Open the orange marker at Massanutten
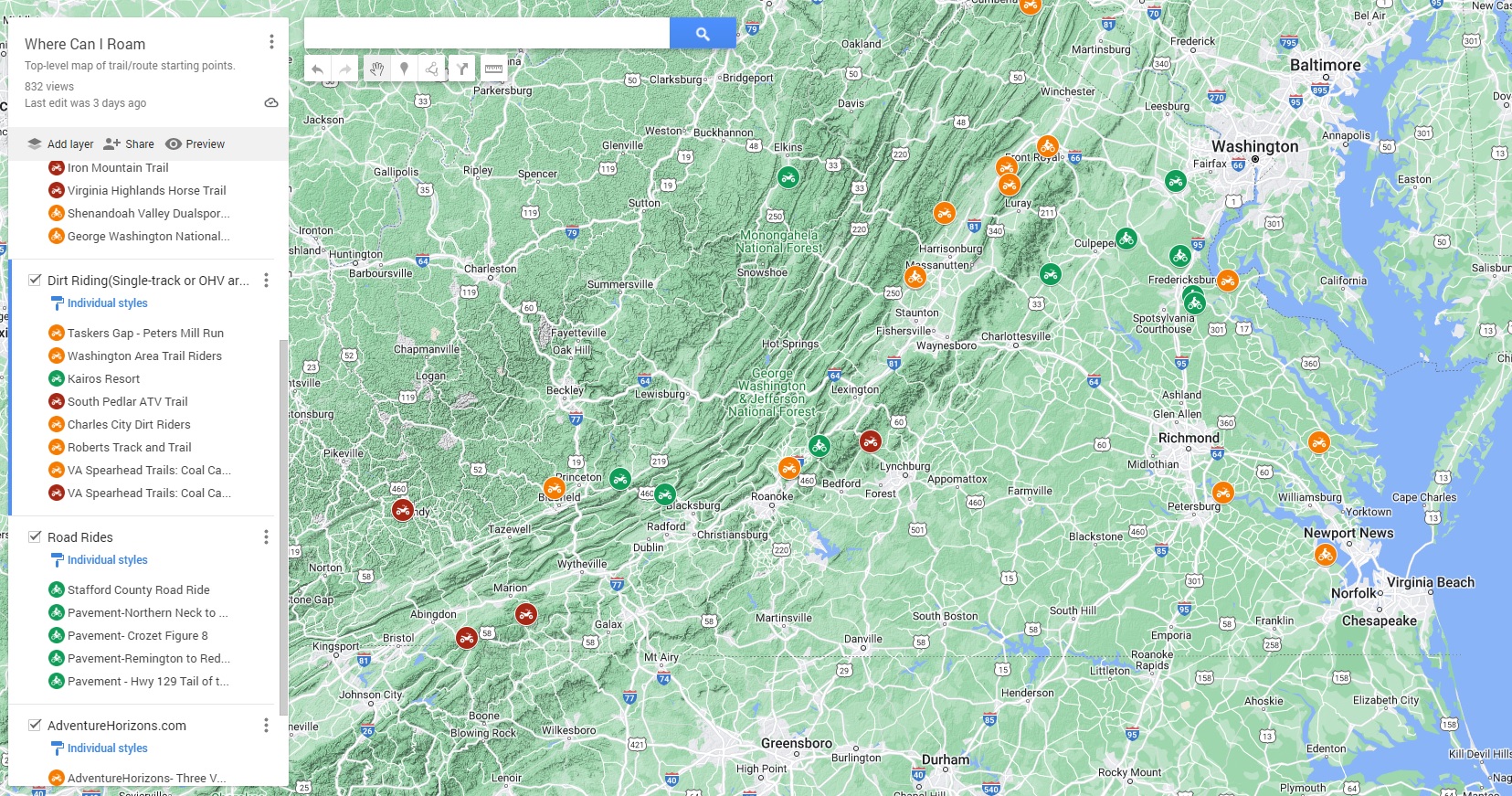Screen dimensions: 1512x796 (915, 276)
